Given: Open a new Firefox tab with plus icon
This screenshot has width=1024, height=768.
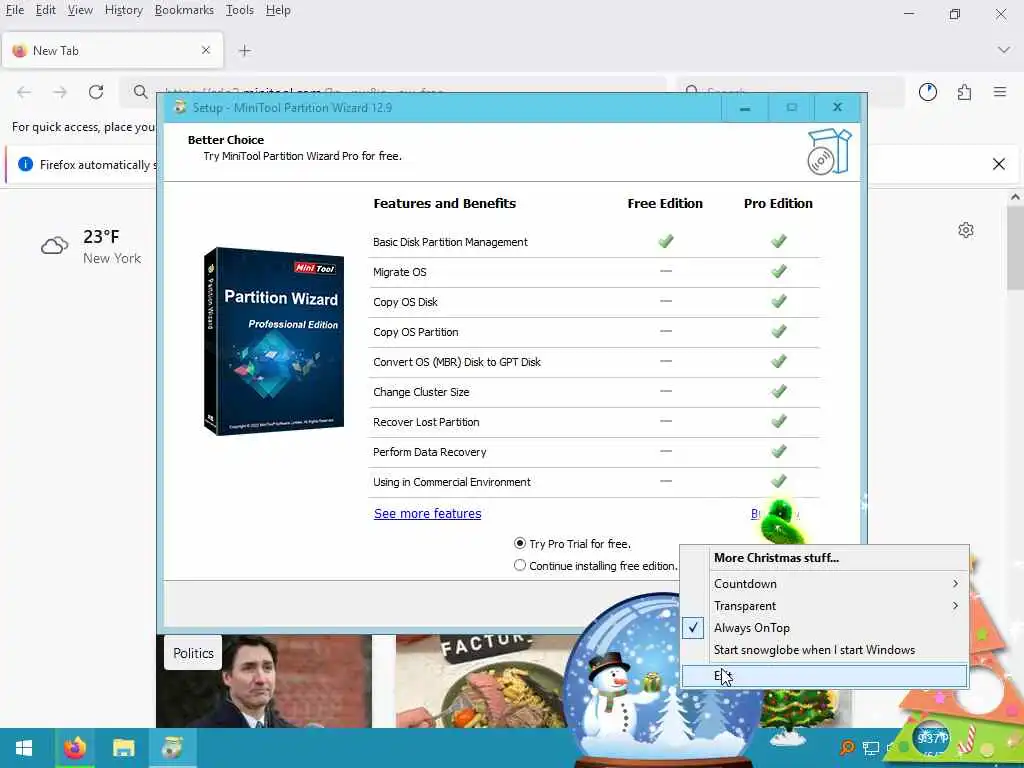Looking at the screenshot, I should 244,50.
